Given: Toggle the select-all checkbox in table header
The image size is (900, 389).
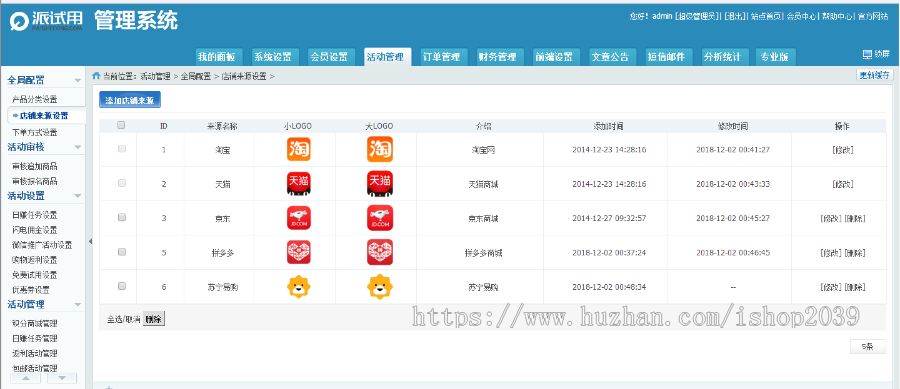Looking at the screenshot, I should 121,125.
